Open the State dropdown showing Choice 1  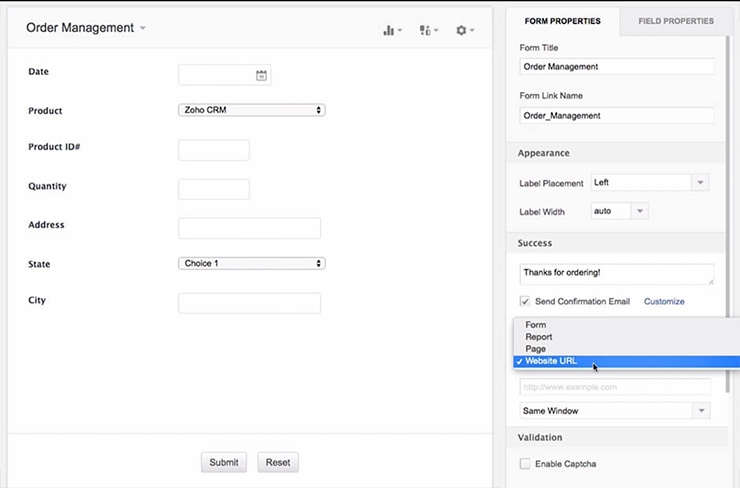click(252, 263)
